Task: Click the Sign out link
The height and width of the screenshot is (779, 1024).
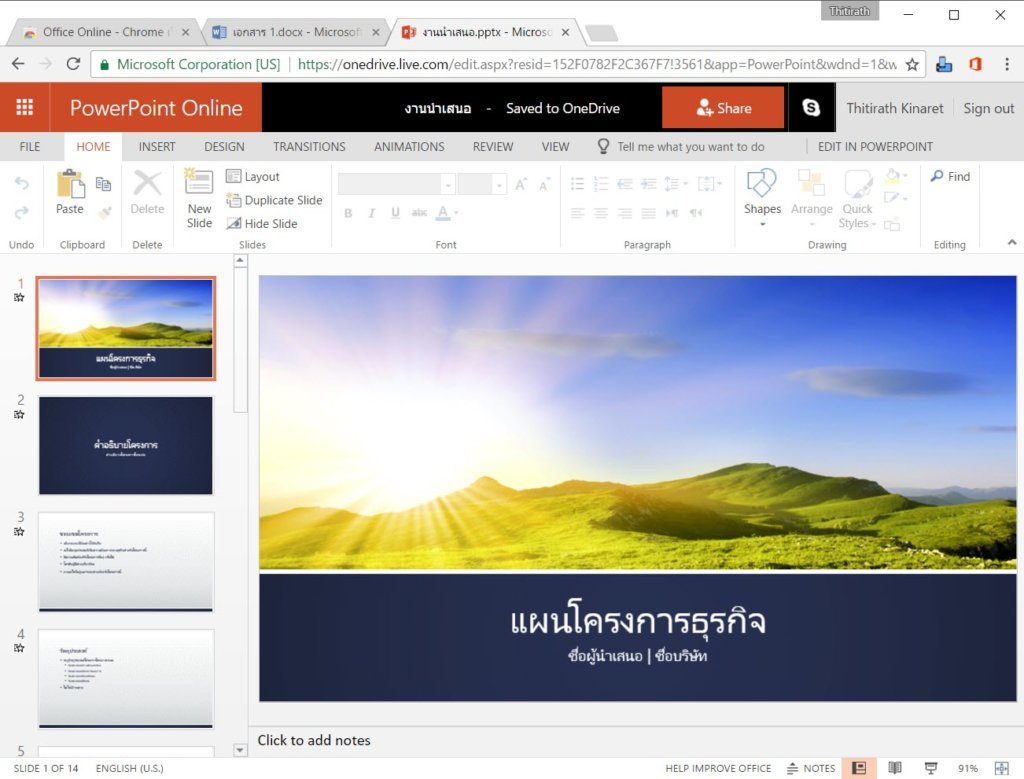Action: point(988,108)
